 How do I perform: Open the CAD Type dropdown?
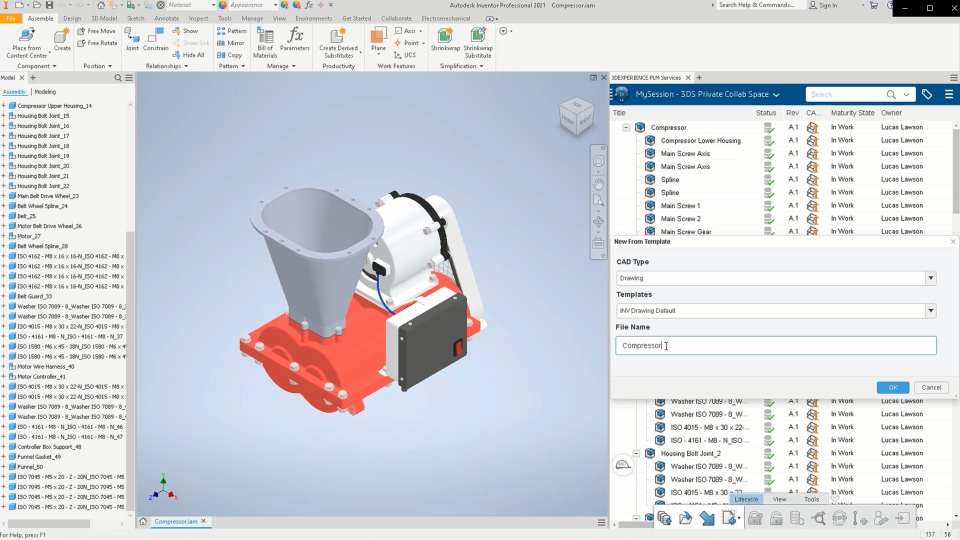click(931, 278)
